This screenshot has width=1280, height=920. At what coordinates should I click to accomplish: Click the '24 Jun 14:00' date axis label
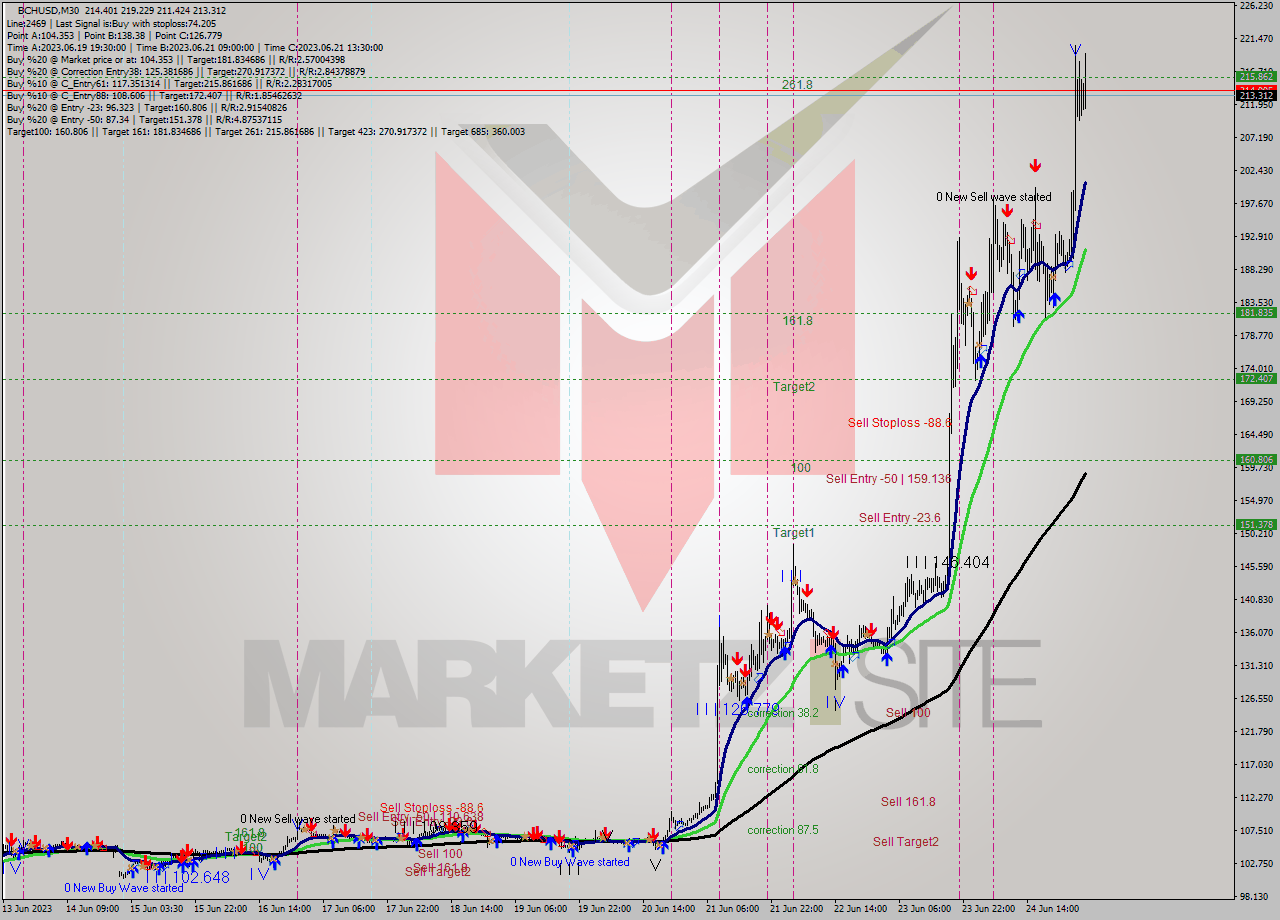[1052, 909]
